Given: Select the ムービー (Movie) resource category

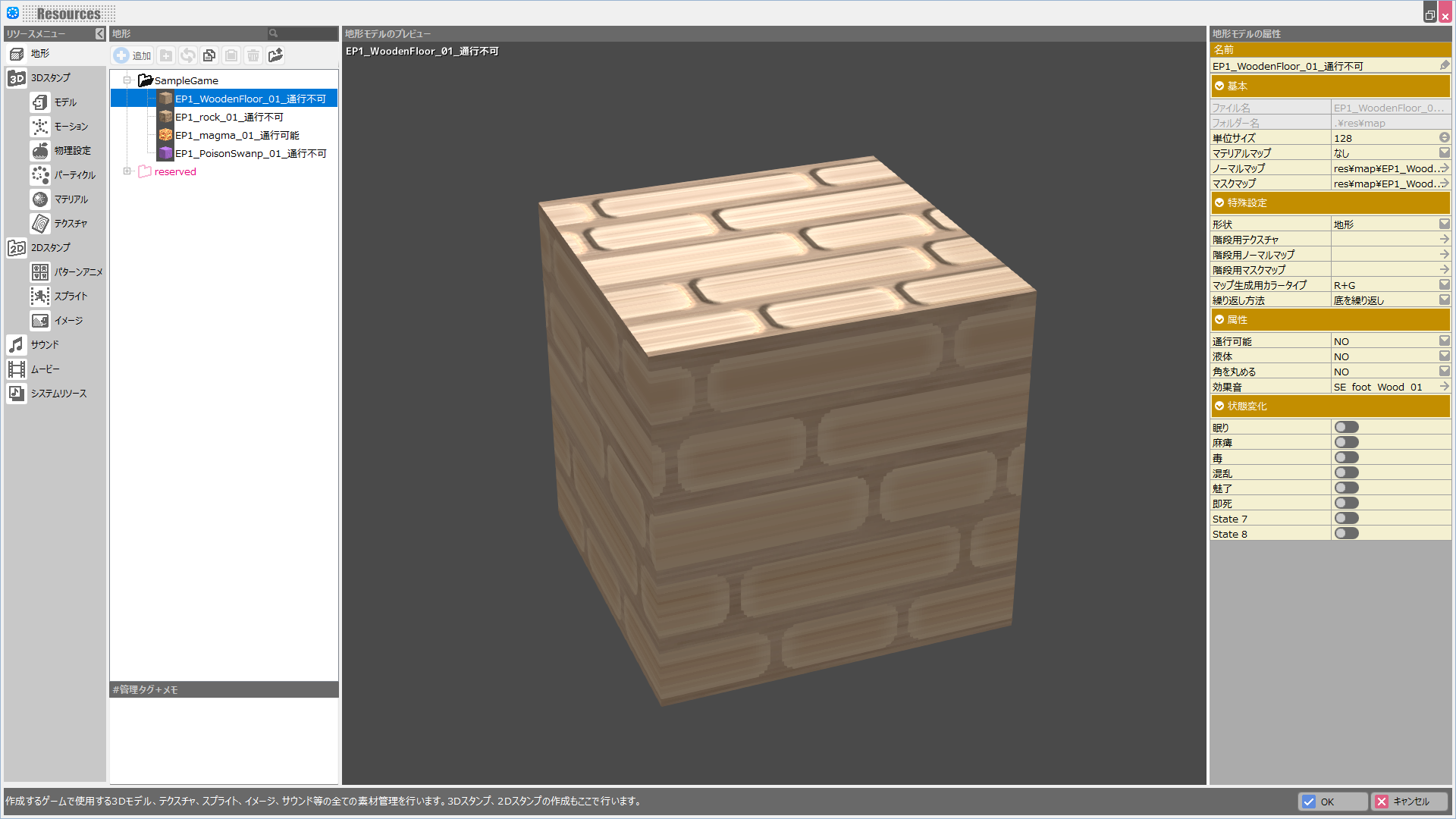Looking at the screenshot, I should point(44,369).
